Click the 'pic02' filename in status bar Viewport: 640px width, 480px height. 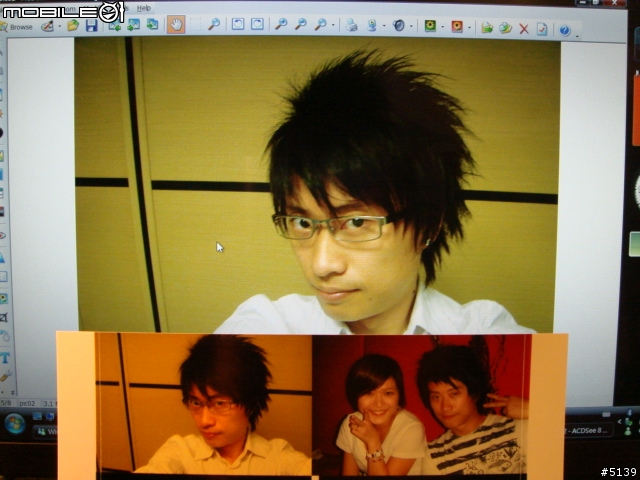[27, 403]
